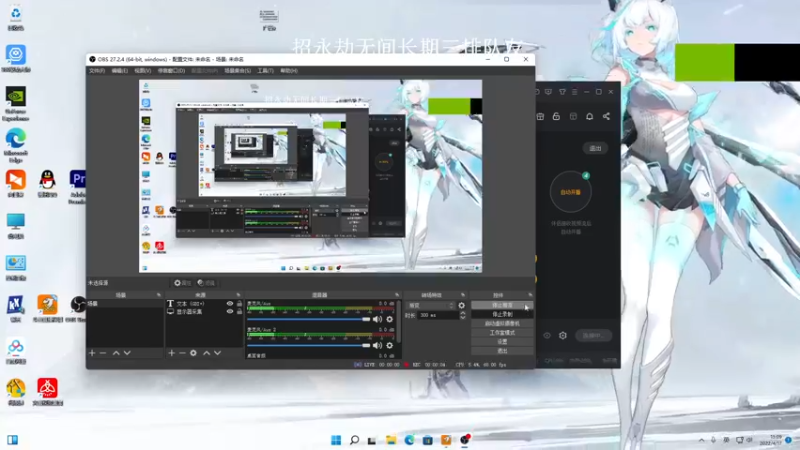Pop out the Sources dock via its header icon
The height and width of the screenshot is (450, 800).
(238, 295)
